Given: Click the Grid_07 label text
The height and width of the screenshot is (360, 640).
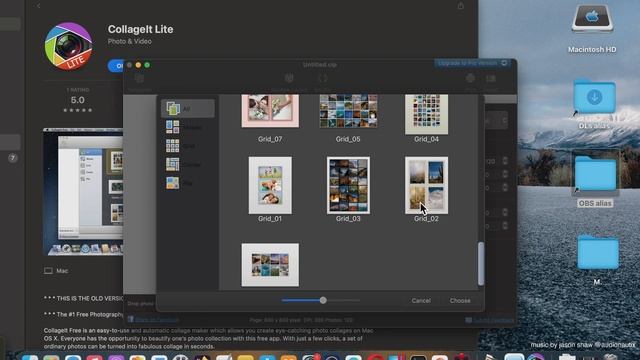Looking at the screenshot, I should (x=270, y=139).
